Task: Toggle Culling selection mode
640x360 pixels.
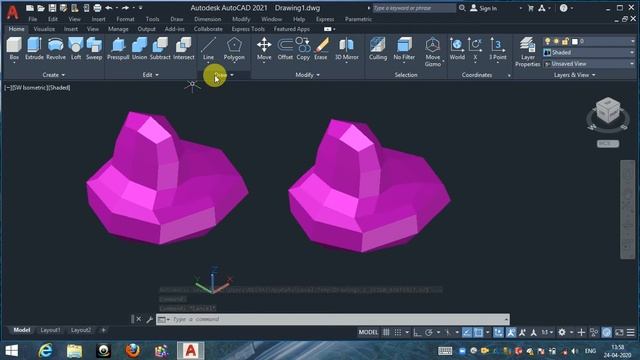Action: click(x=378, y=48)
